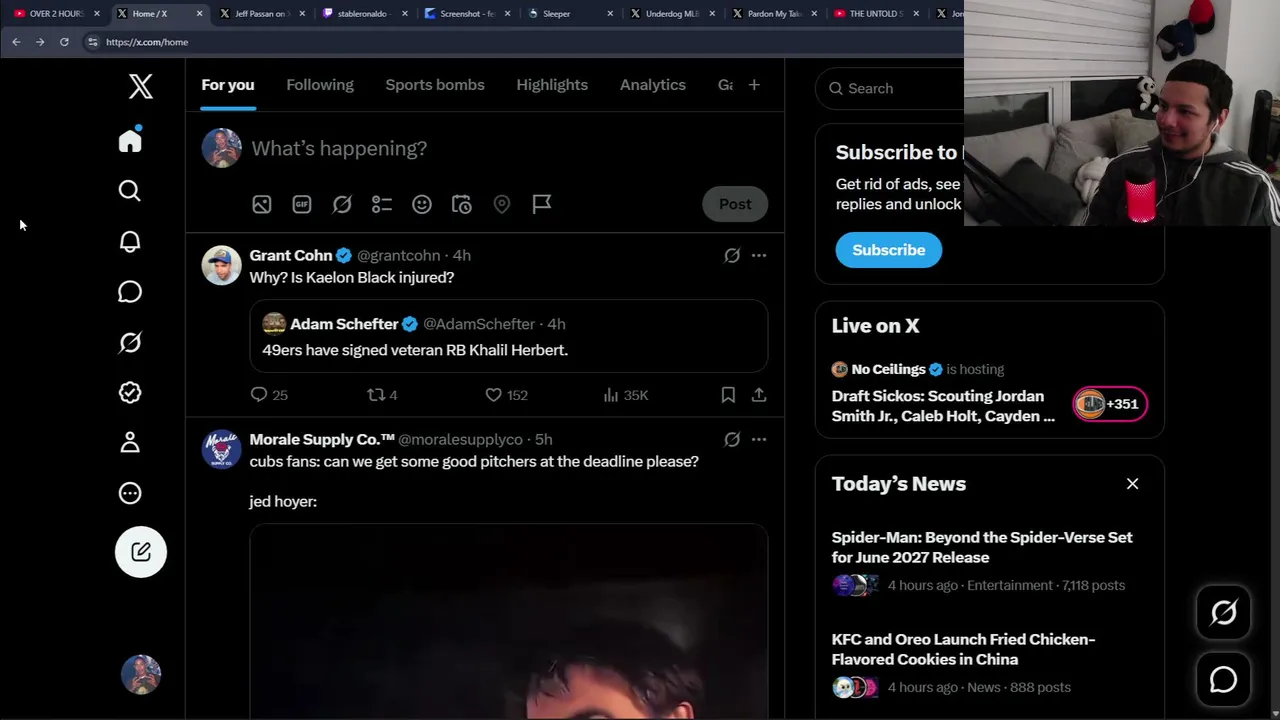Click the plus icon beside the timeline tabs
The width and height of the screenshot is (1280, 720).
coord(754,85)
